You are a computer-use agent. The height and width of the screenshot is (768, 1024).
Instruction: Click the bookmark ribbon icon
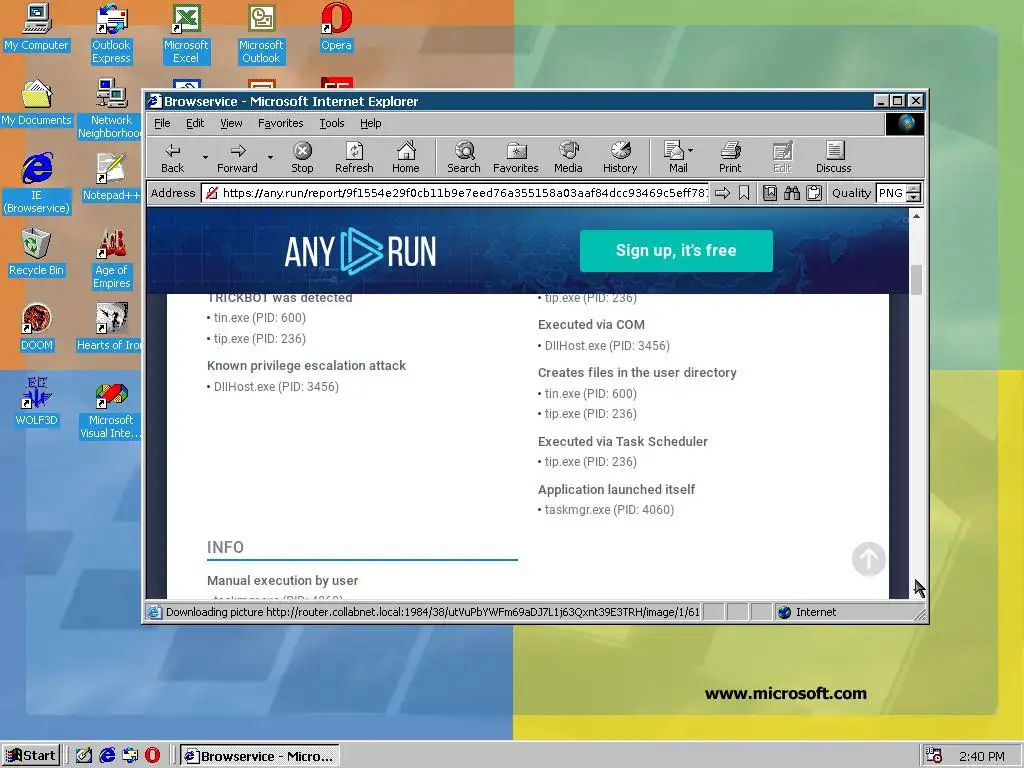pos(744,193)
